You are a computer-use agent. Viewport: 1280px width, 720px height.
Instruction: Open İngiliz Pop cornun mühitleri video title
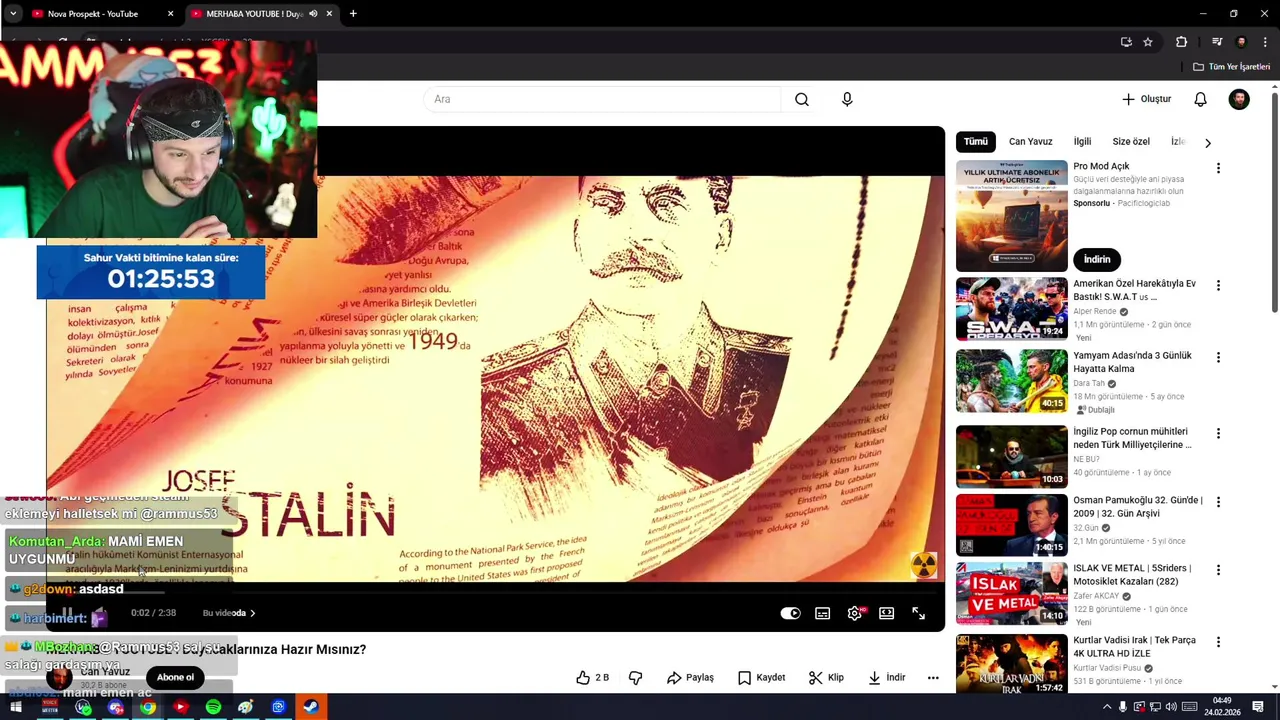(1132, 438)
